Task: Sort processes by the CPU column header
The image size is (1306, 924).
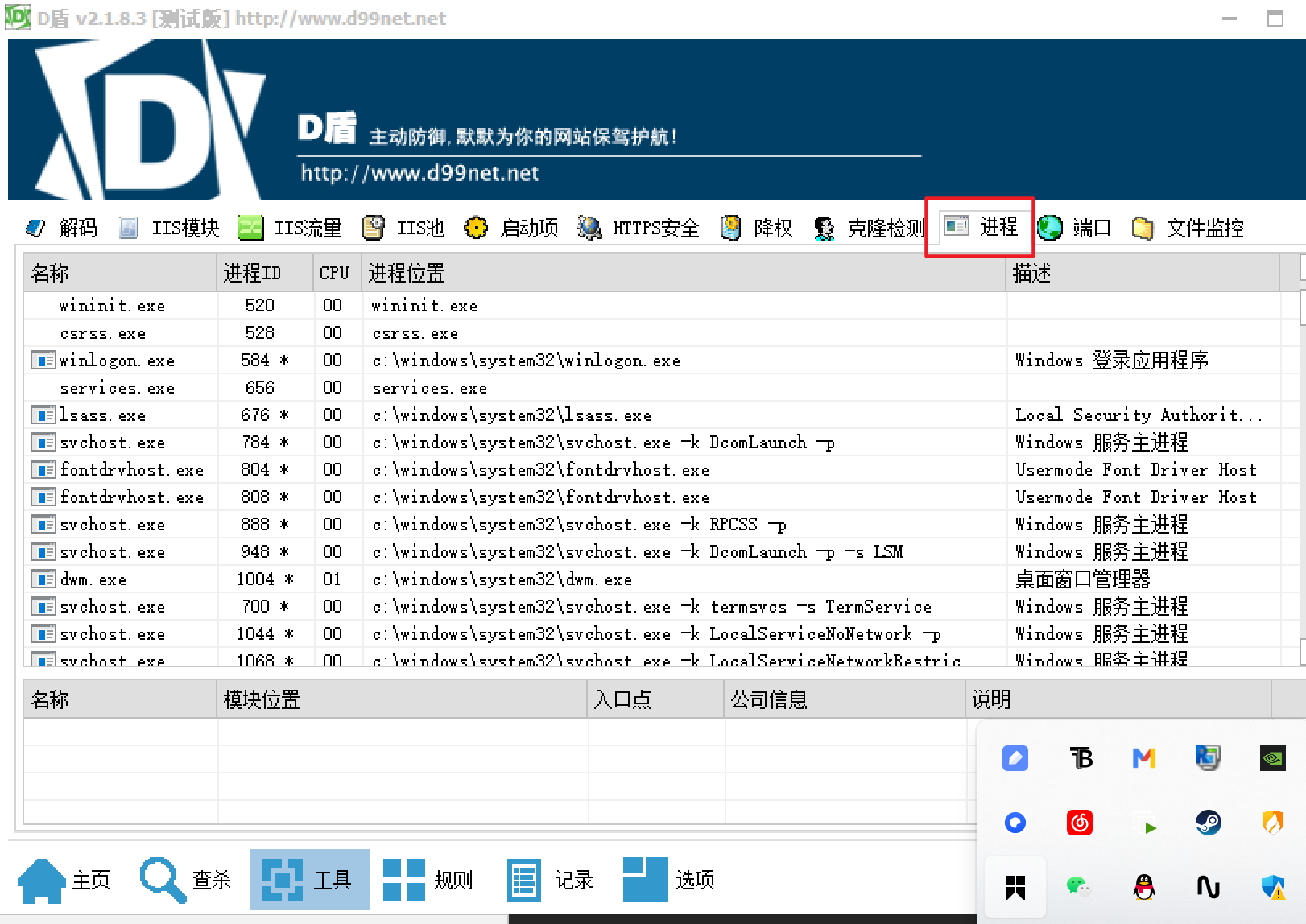Action: coord(337,274)
